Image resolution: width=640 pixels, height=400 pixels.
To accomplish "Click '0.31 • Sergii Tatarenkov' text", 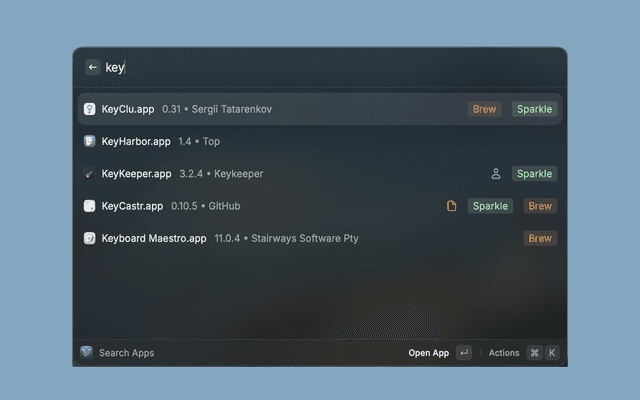I will point(217,109).
